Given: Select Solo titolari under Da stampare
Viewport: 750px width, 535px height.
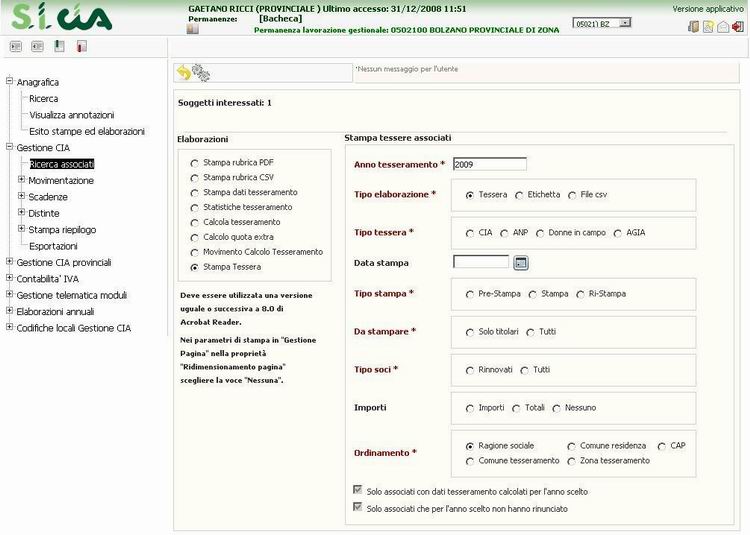Looking at the screenshot, I should pyautogui.click(x=470, y=332).
